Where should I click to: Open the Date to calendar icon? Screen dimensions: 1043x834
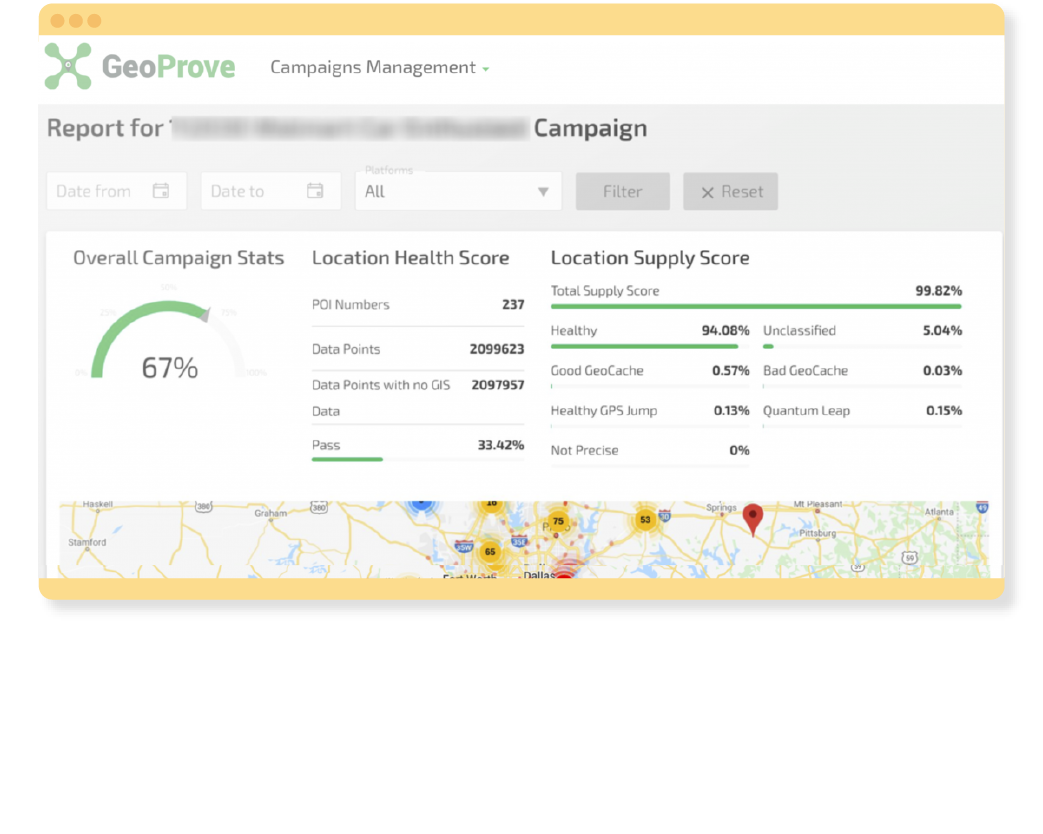tap(315, 191)
